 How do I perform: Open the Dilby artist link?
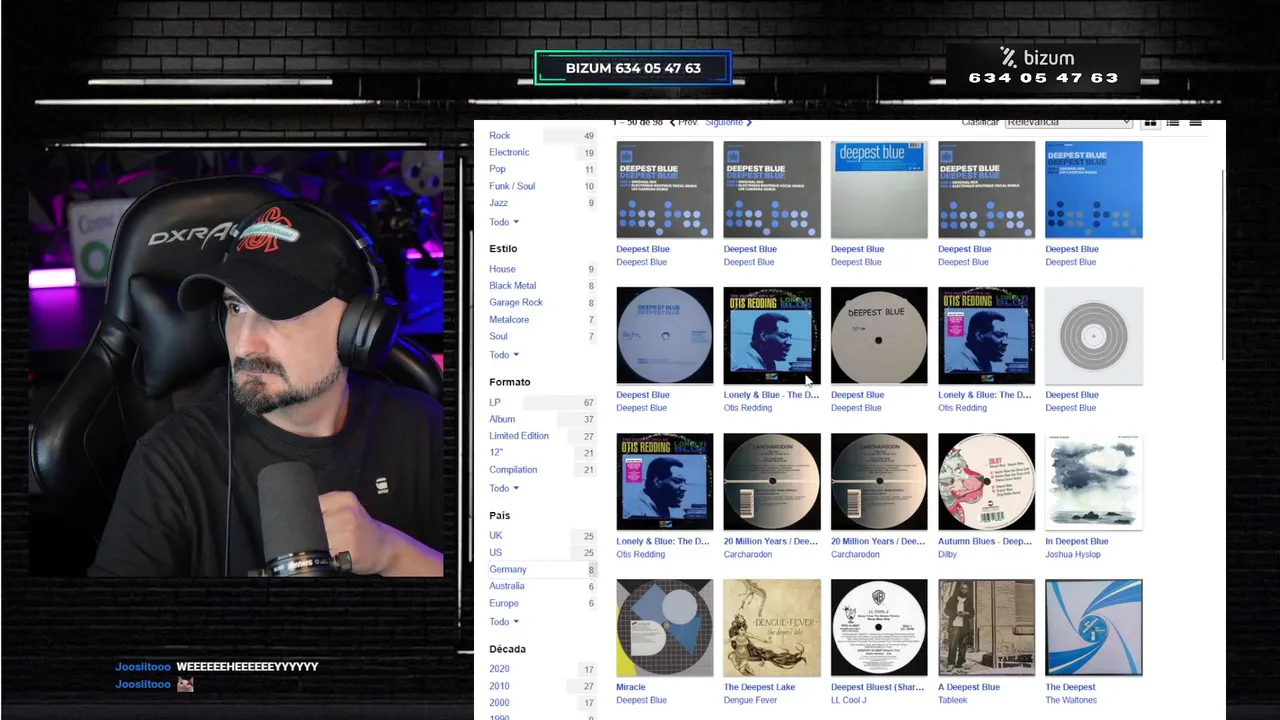tap(948, 554)
